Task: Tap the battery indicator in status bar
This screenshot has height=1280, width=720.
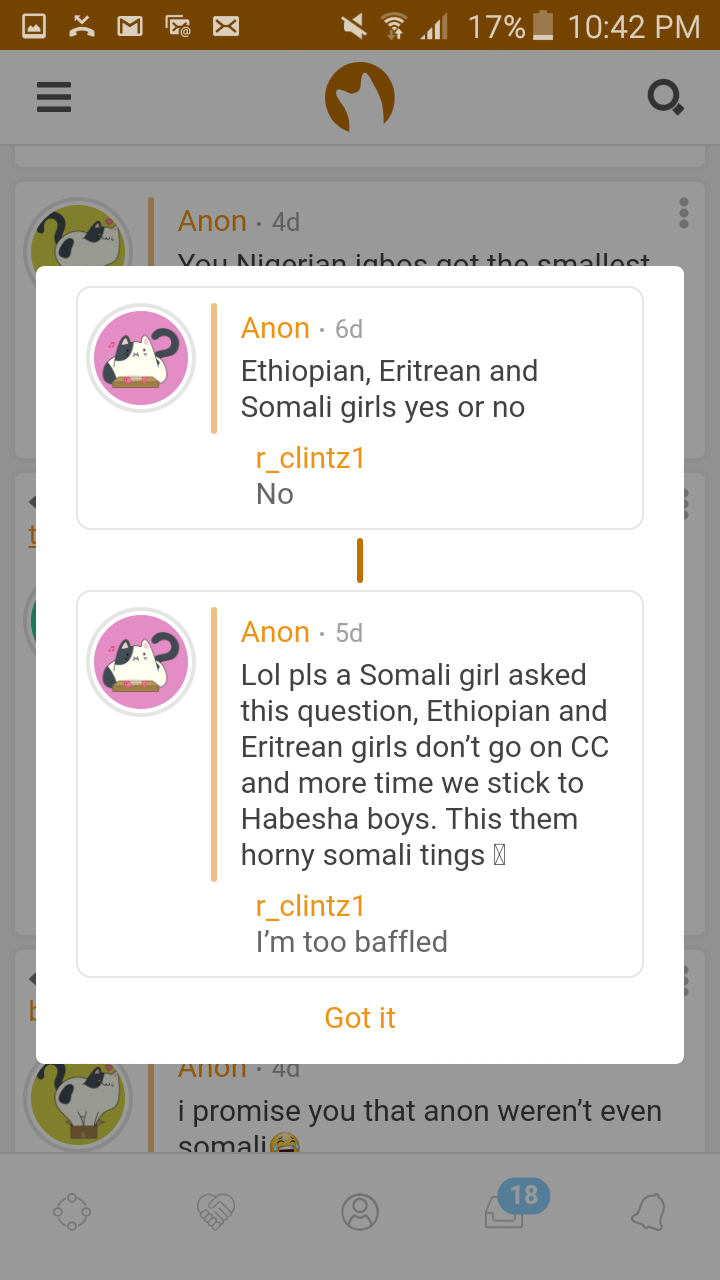Action: click(543, 26)
